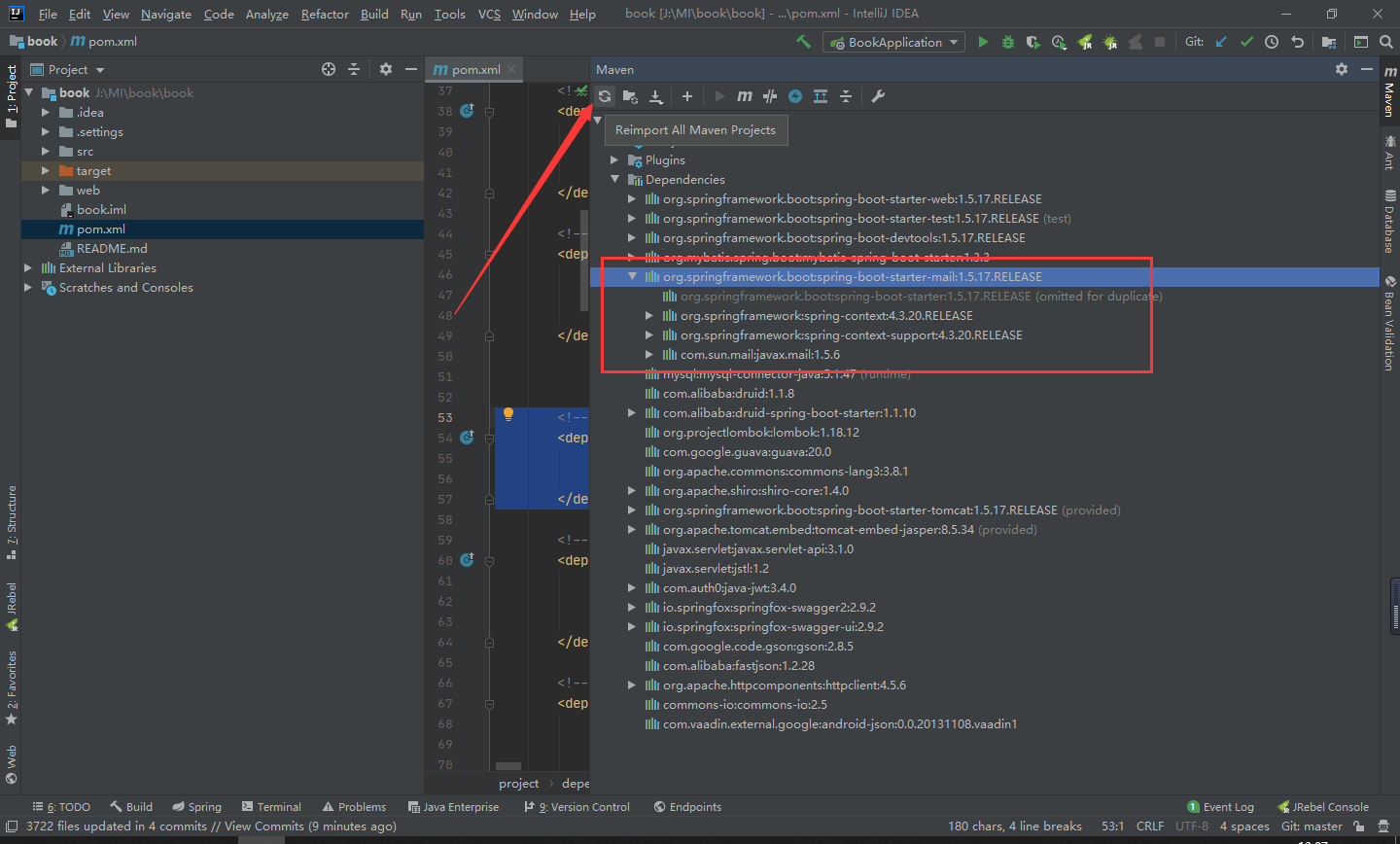Toggle Skip Tests mode in Maven toolbar
This screenshot has width=1400, height=844.
pyautogui.click(x=768, y=96)
